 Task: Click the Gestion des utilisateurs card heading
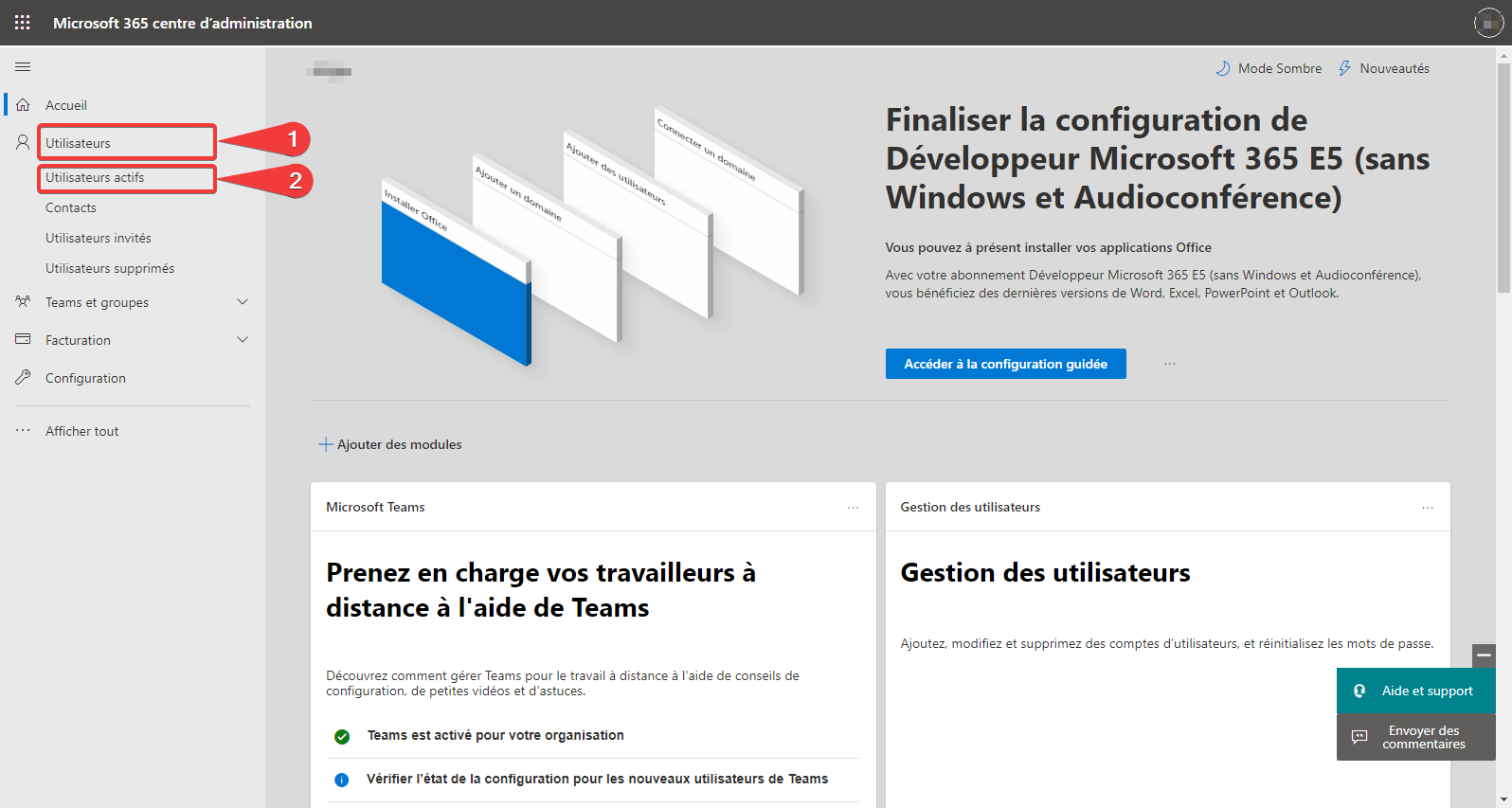tap(1045, 573)
